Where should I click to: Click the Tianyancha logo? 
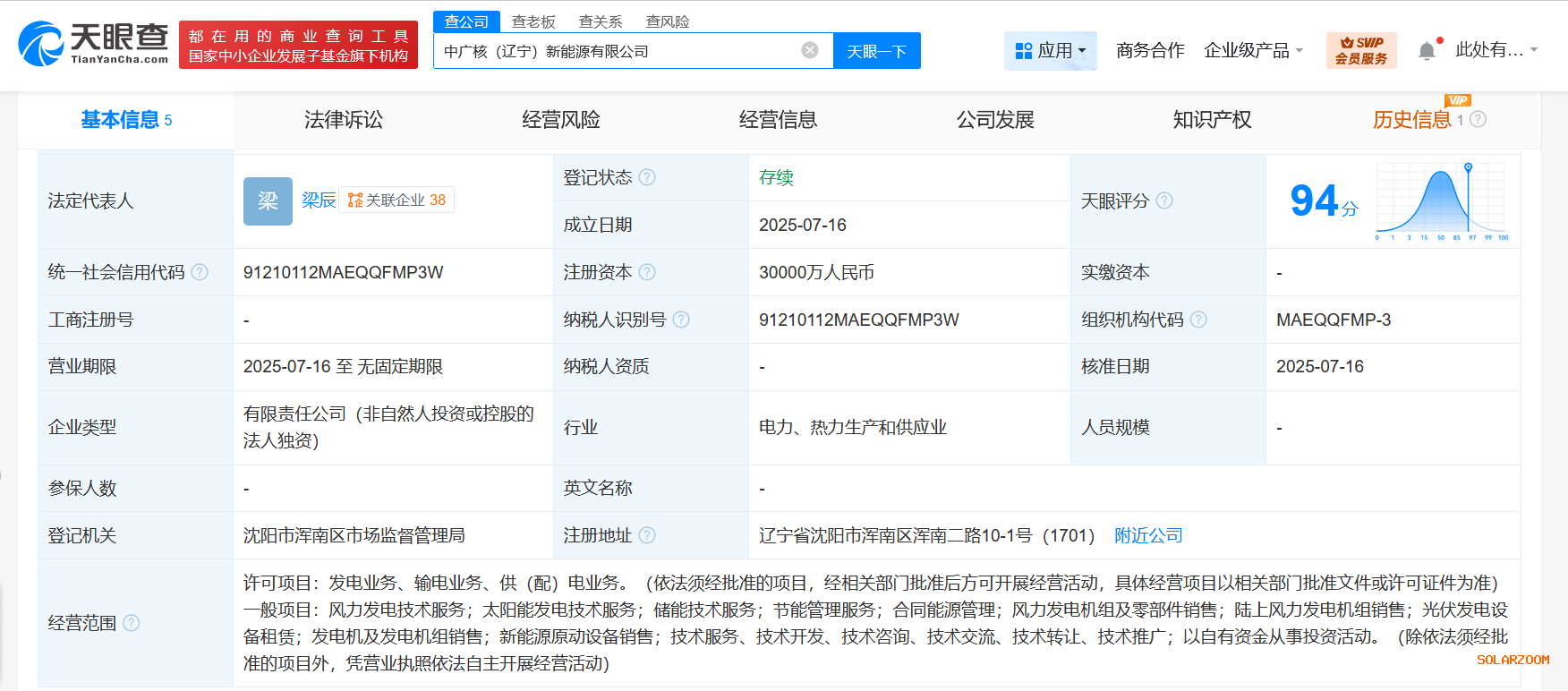click(94, 44)
